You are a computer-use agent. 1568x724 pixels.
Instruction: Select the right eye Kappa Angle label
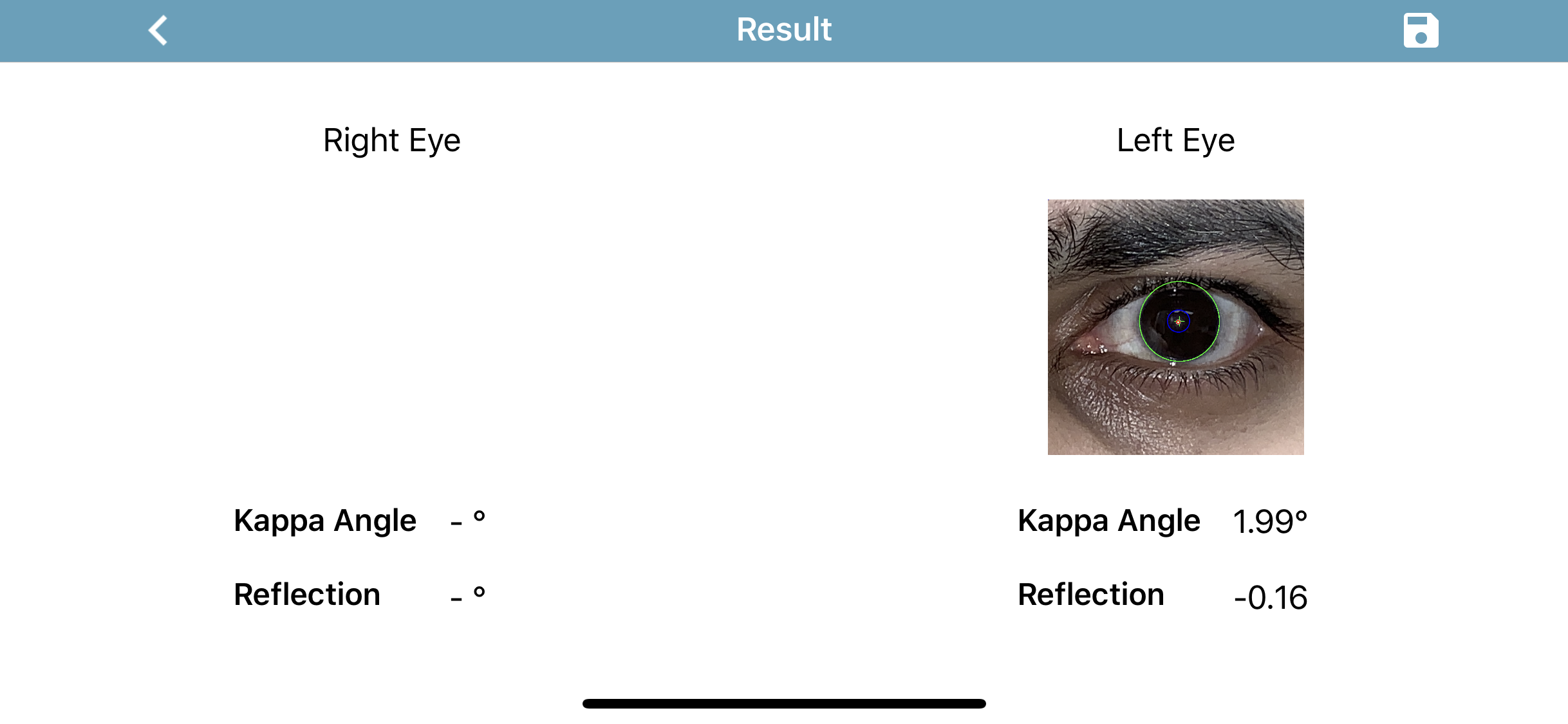[324, 520]
